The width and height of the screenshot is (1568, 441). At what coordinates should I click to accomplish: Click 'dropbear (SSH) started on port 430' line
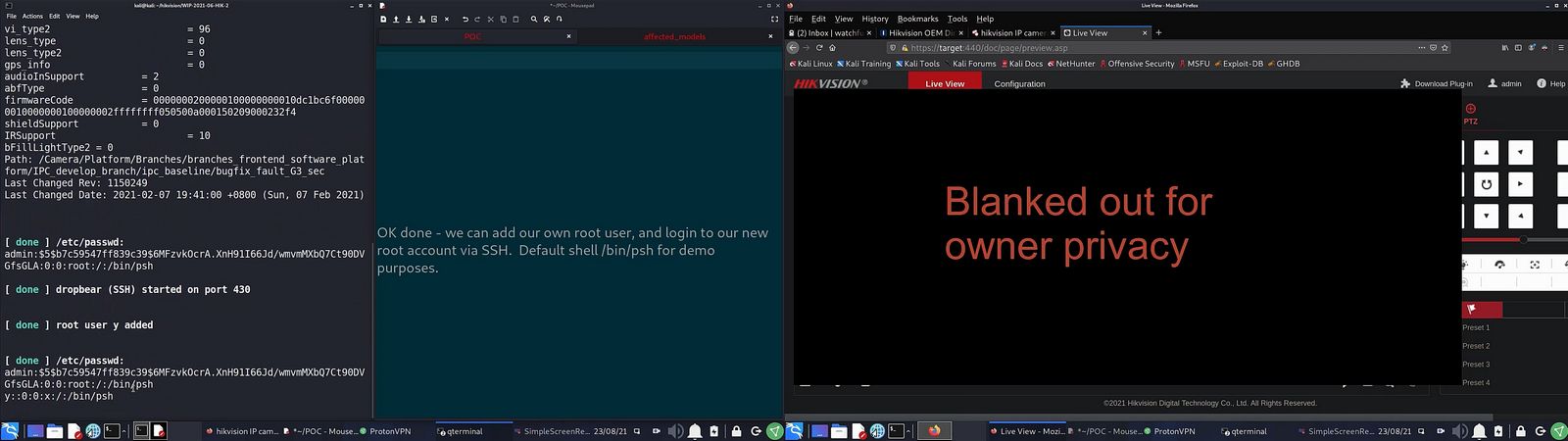tap(127, 290)
